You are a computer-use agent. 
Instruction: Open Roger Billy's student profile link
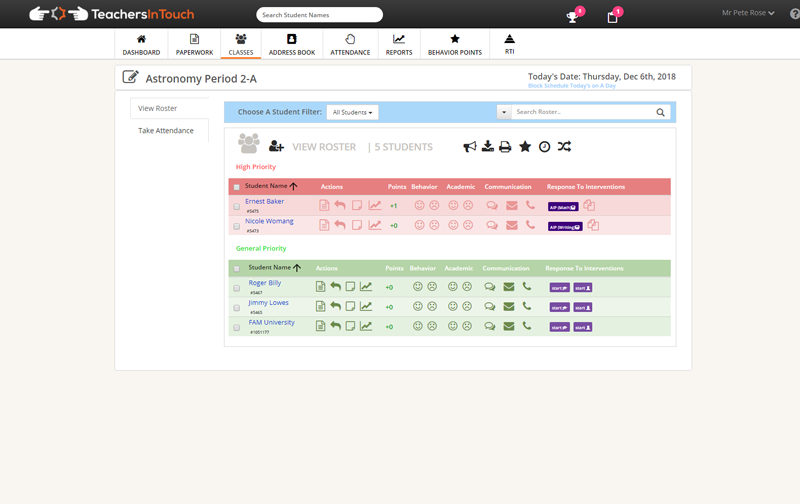pyautogui.click(x=265, y=283)
